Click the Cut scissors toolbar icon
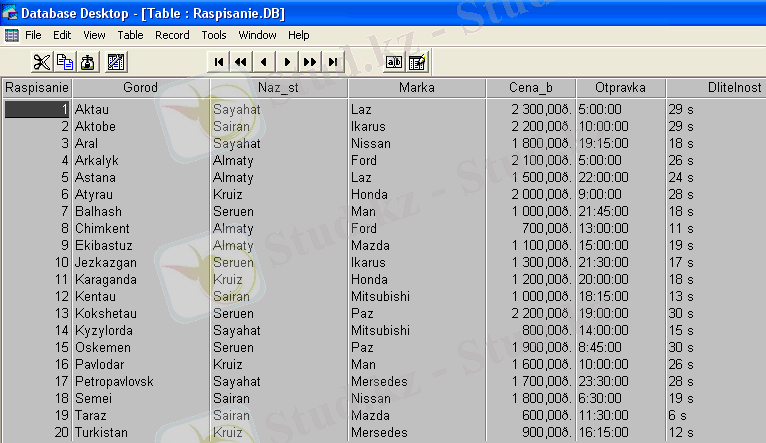 click(42, 62)
